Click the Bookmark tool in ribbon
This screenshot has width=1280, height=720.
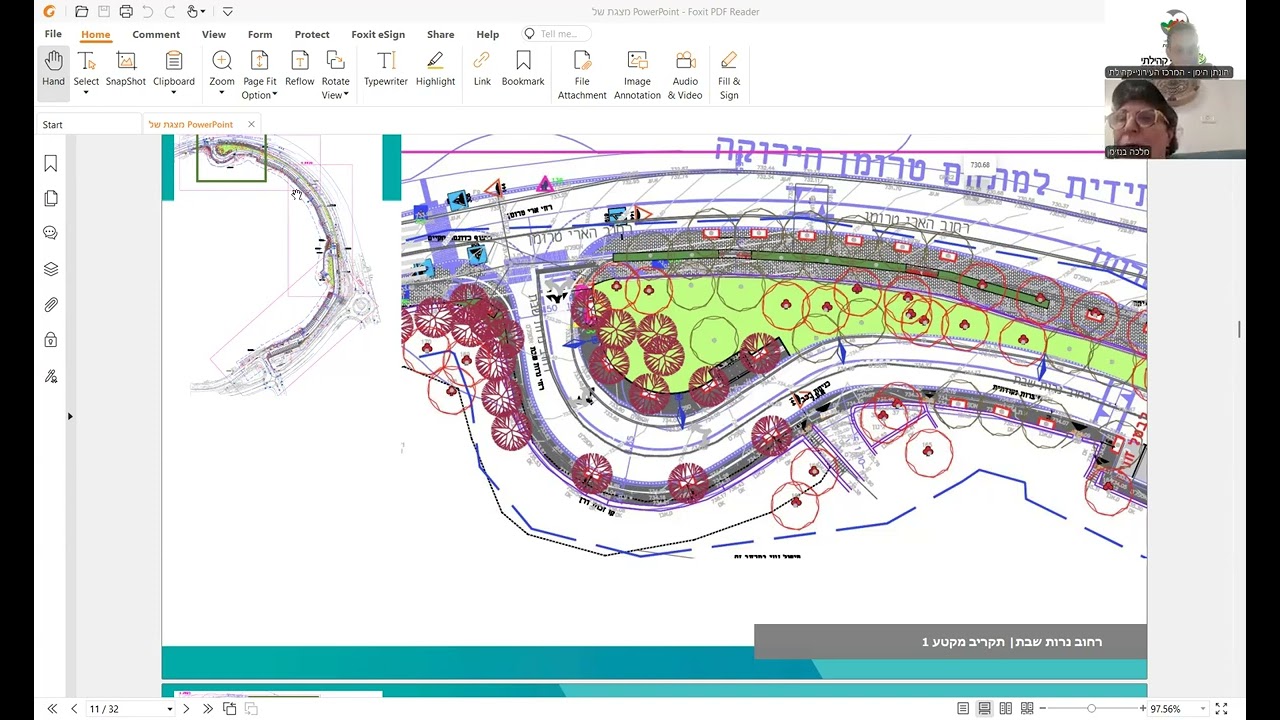(523, 68)
